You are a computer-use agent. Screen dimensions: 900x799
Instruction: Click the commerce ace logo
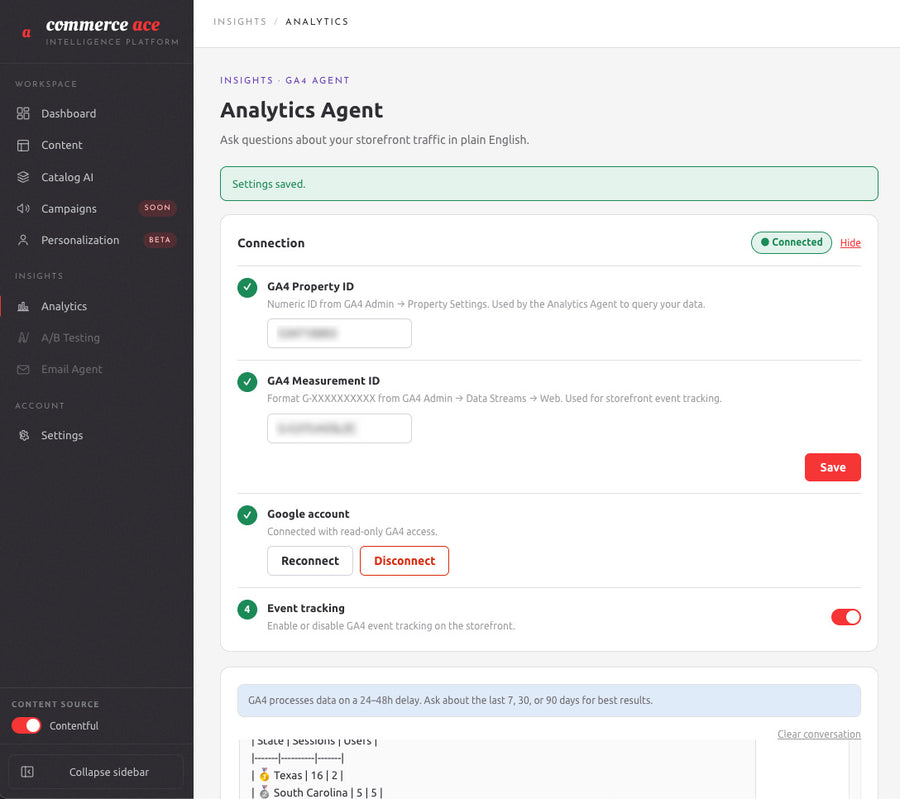pos(99,31)
